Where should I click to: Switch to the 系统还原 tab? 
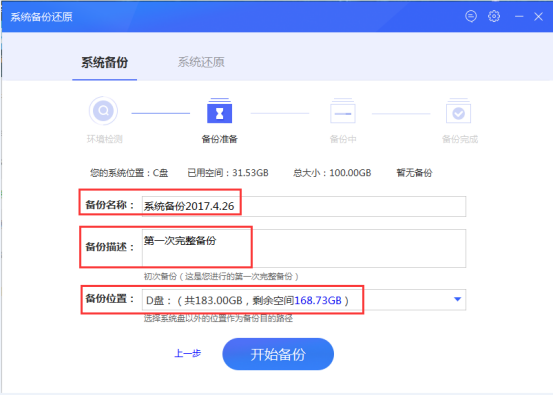pyautogui.click(x=201, y=63)
